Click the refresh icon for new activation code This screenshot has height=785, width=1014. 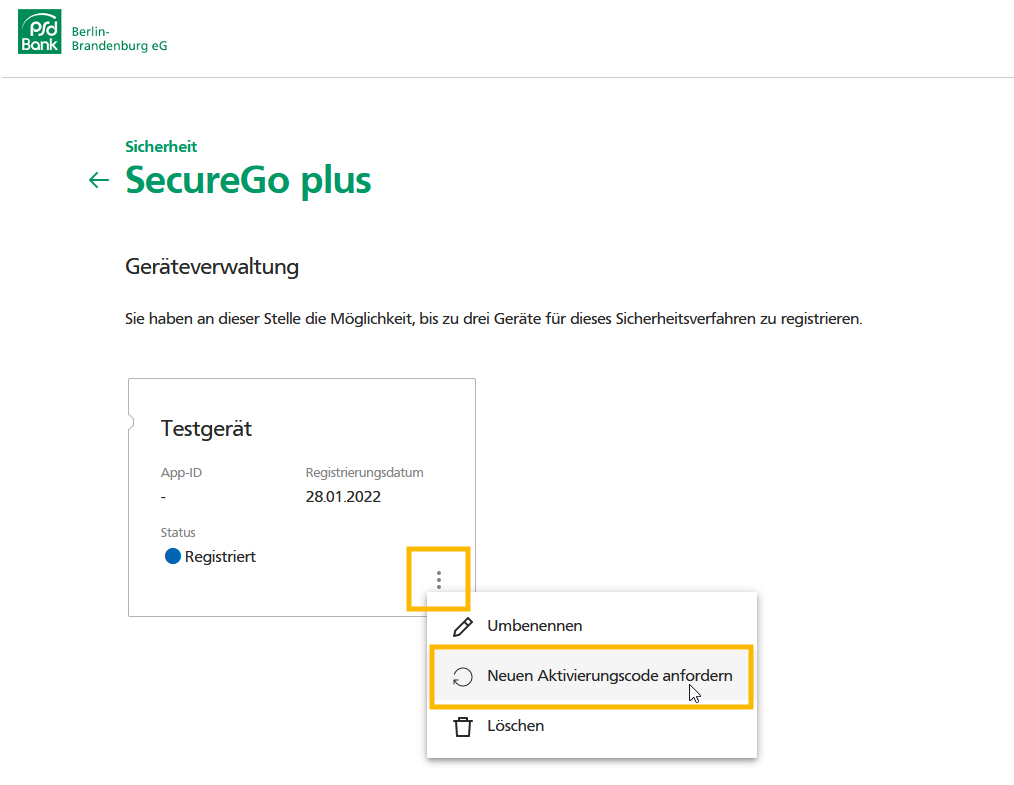point(462,676)
